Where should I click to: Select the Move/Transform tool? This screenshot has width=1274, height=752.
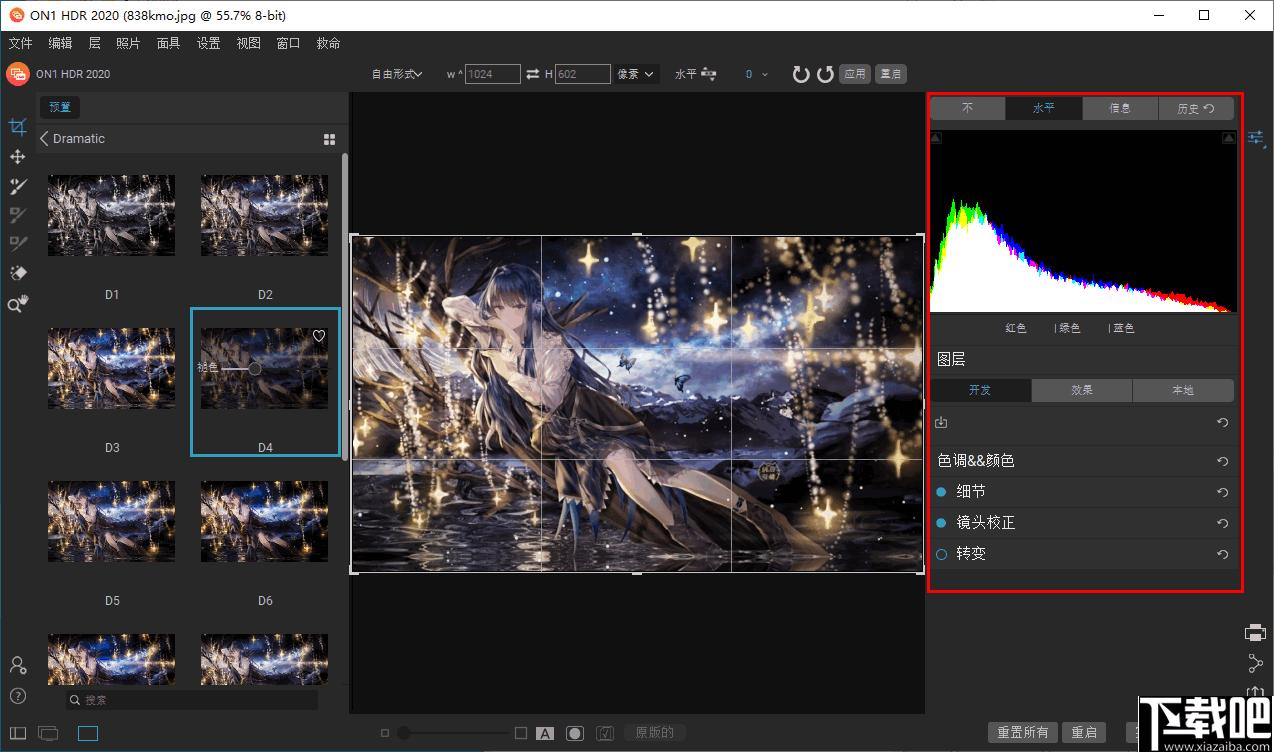tap(17, 157)
